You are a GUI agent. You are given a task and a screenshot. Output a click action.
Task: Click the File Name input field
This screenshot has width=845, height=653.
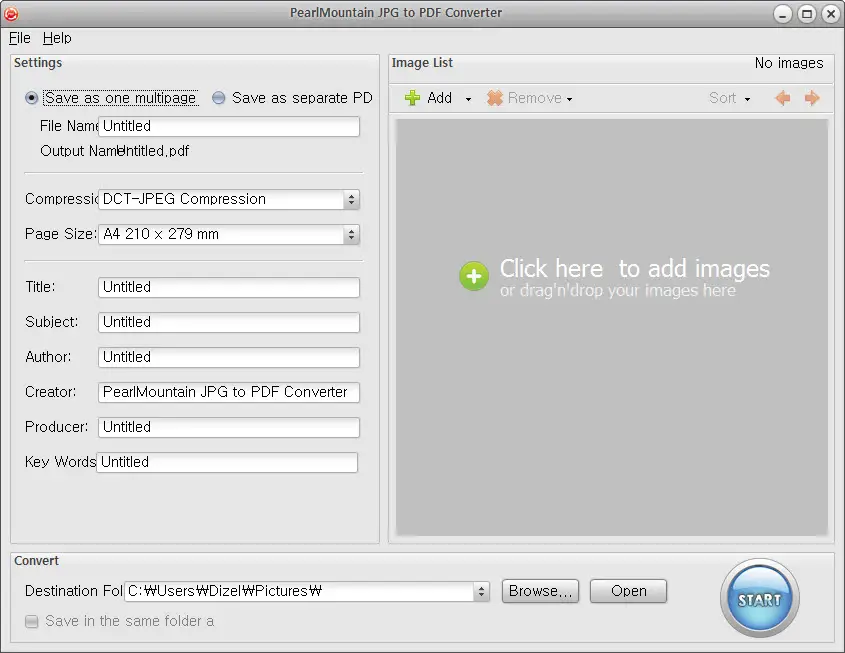(228, 127)
